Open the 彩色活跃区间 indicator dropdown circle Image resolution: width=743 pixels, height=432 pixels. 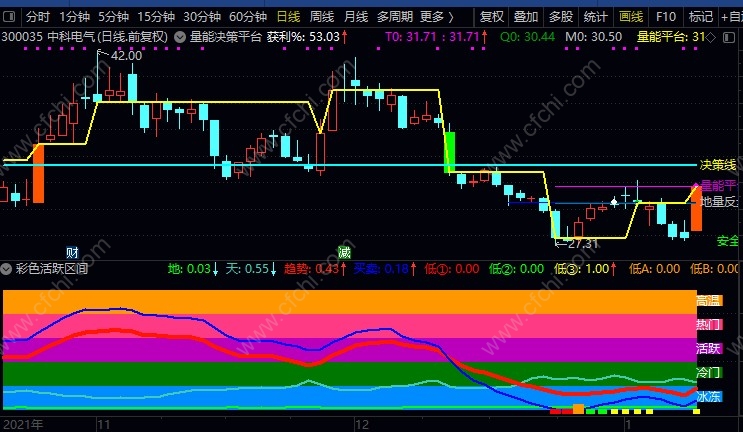[6, 270]
